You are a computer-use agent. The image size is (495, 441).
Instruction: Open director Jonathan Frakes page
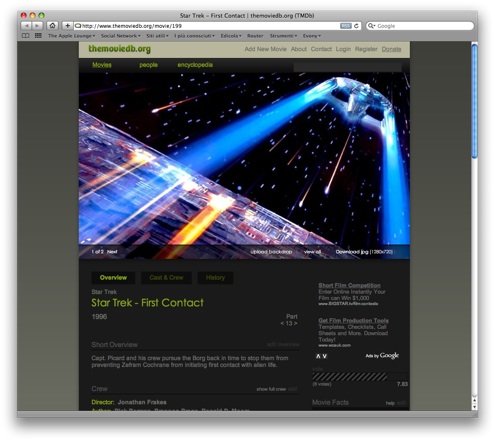(x=142, y=402)
